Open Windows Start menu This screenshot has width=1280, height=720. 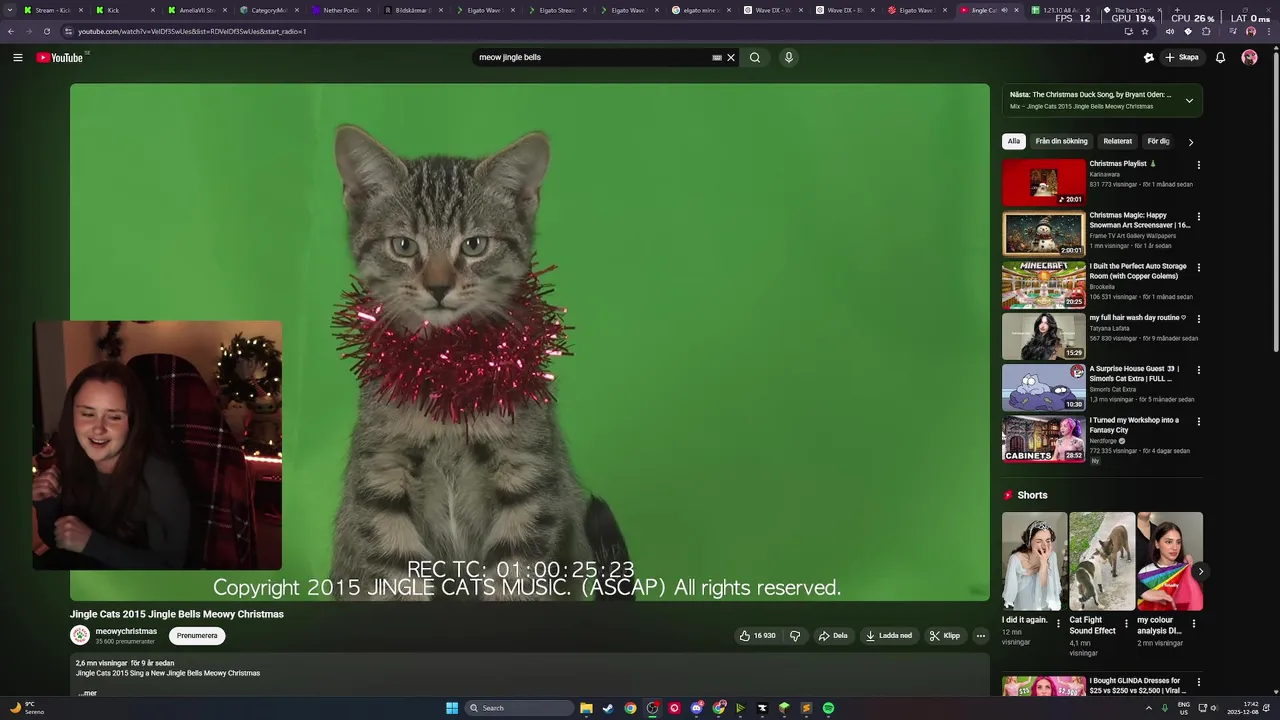(x=452, y=708)
